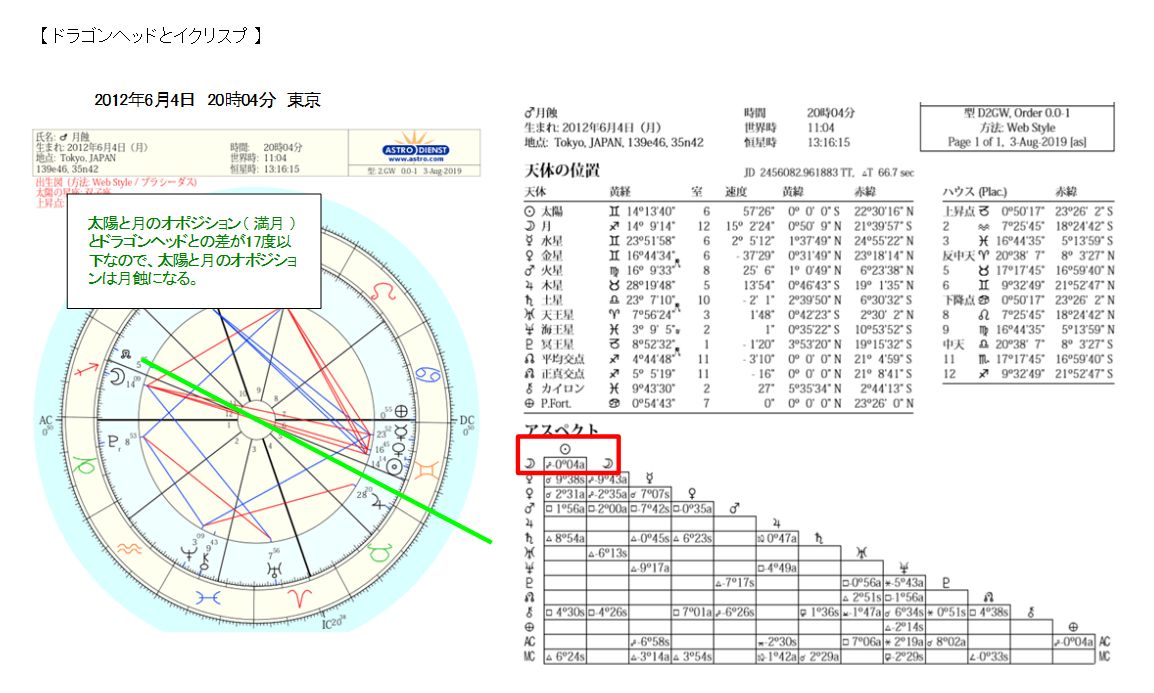Image resolution: width=1154 pixels, height=693 pixels.
Task: Click the aspect cell 0°51s in Chiron row
Action: [x=946, y=612]
